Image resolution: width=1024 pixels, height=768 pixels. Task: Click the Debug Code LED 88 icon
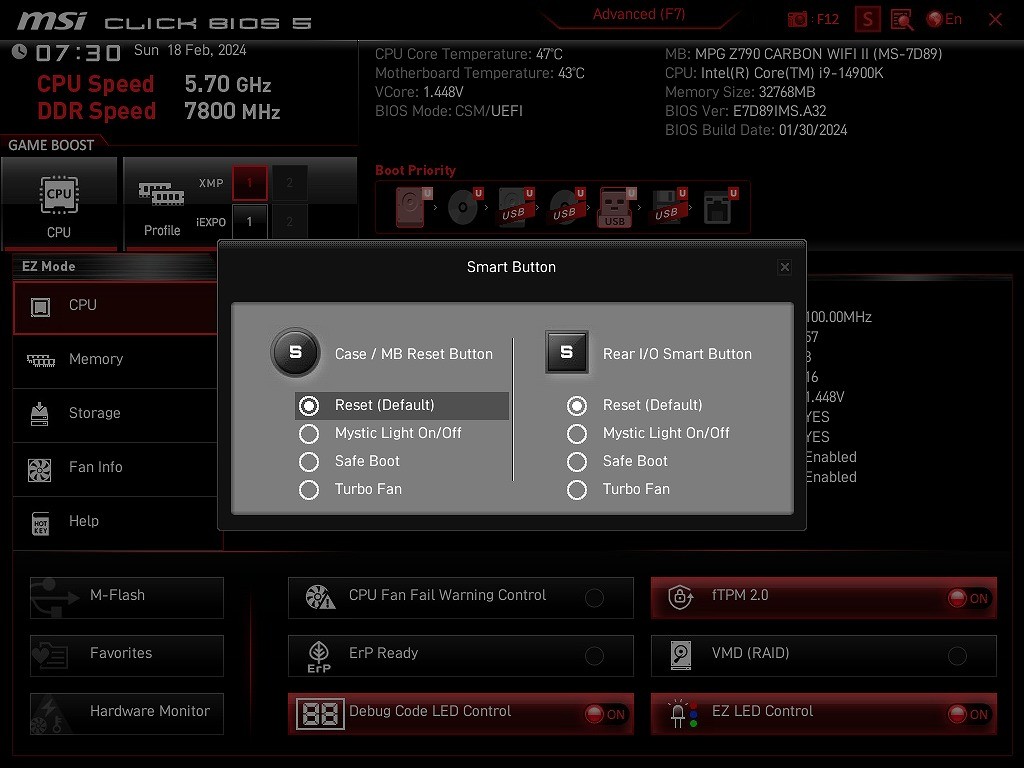[x=320, y=714]
